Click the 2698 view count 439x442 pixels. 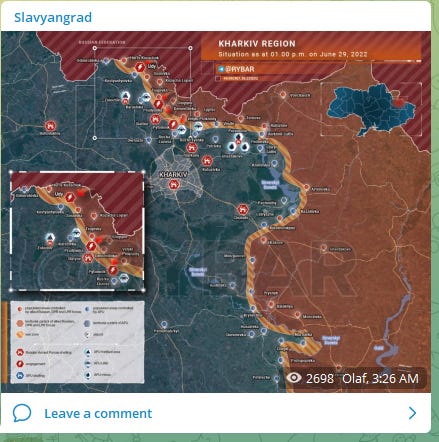pyautogui.click(x=320, y=378)
